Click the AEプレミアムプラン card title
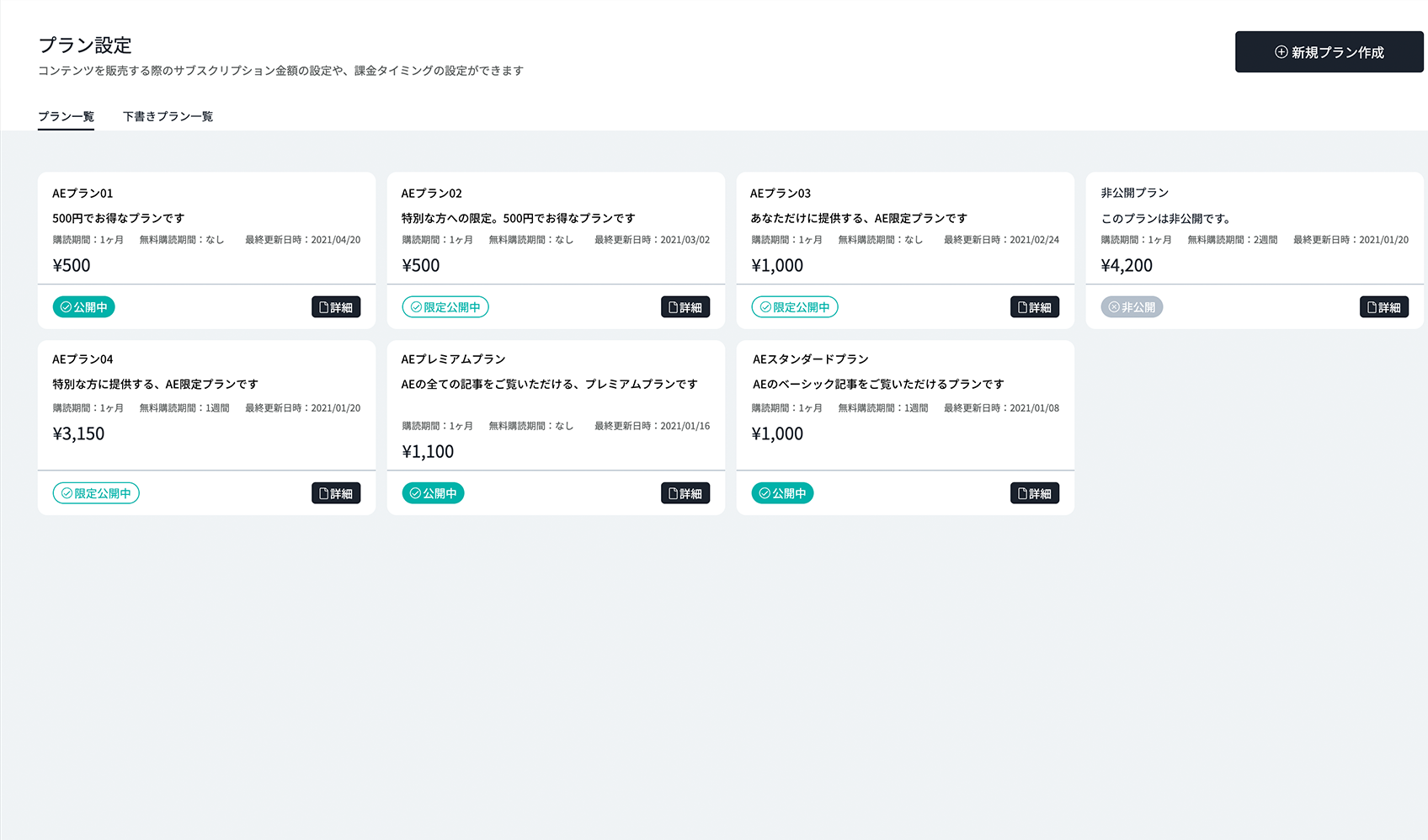This screenshot has height=840, width=1428. (453, 359)
